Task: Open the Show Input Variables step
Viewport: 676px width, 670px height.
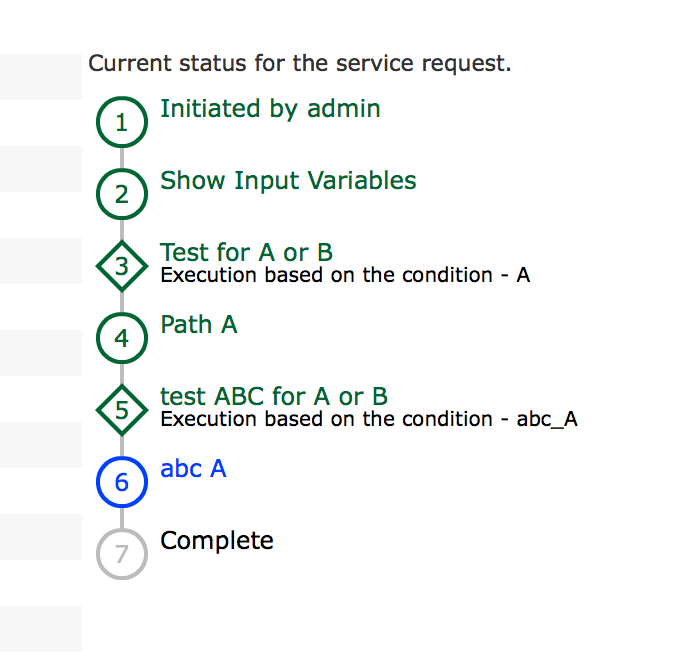Action: (x=288, y=180)
